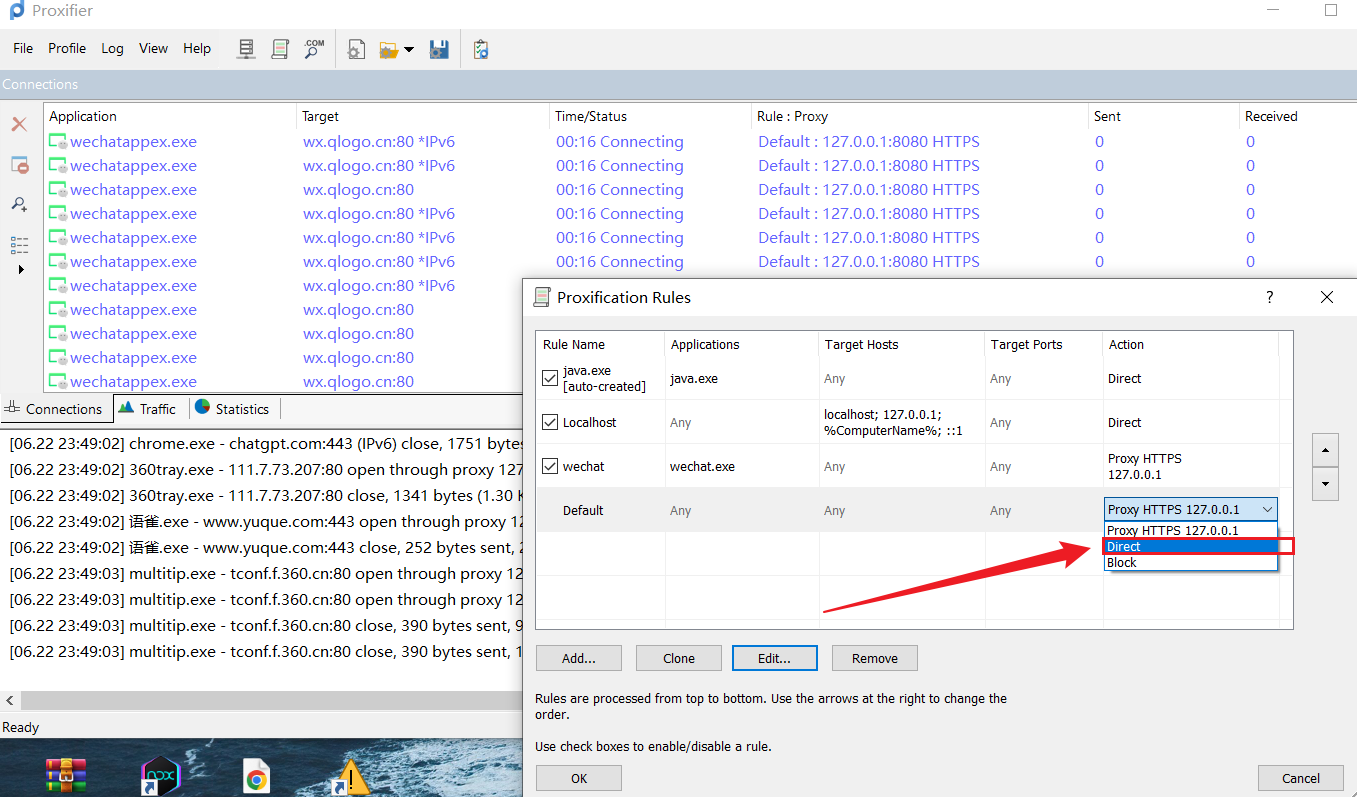
Task: Open the Log menu
Action: [x=112, y=48]
